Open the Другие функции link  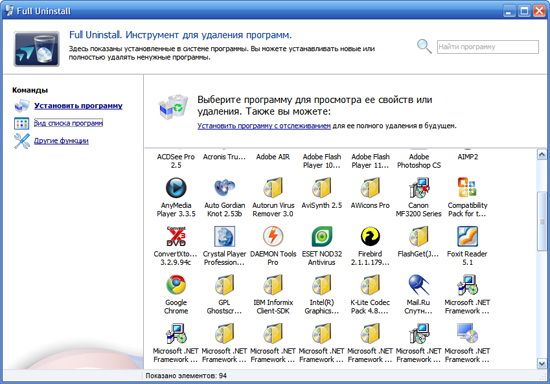[61, 141]
